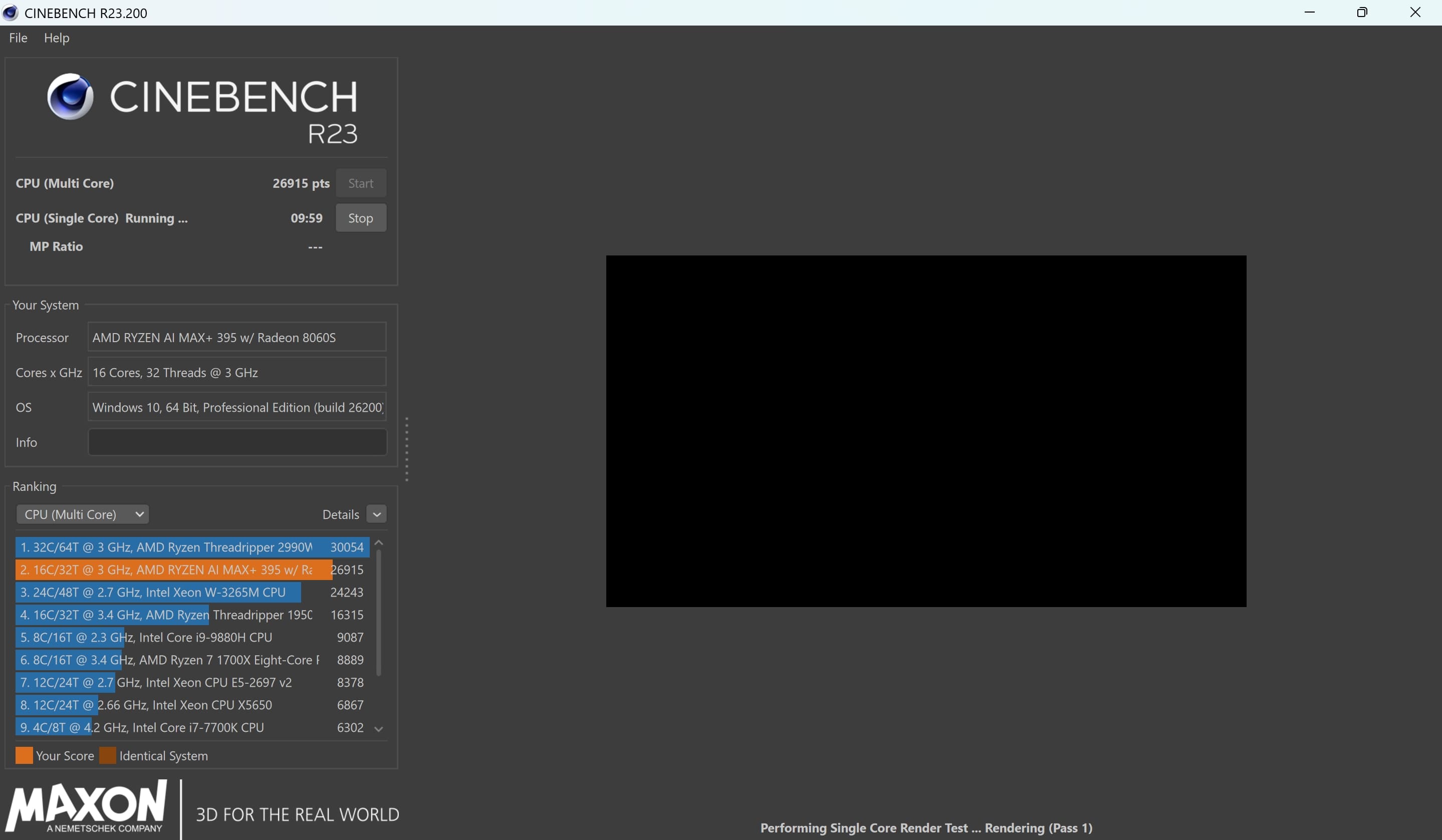Click the Cinebench sphere logo icon
Viewport: 1442px width, 840px height.
point(70,96)
